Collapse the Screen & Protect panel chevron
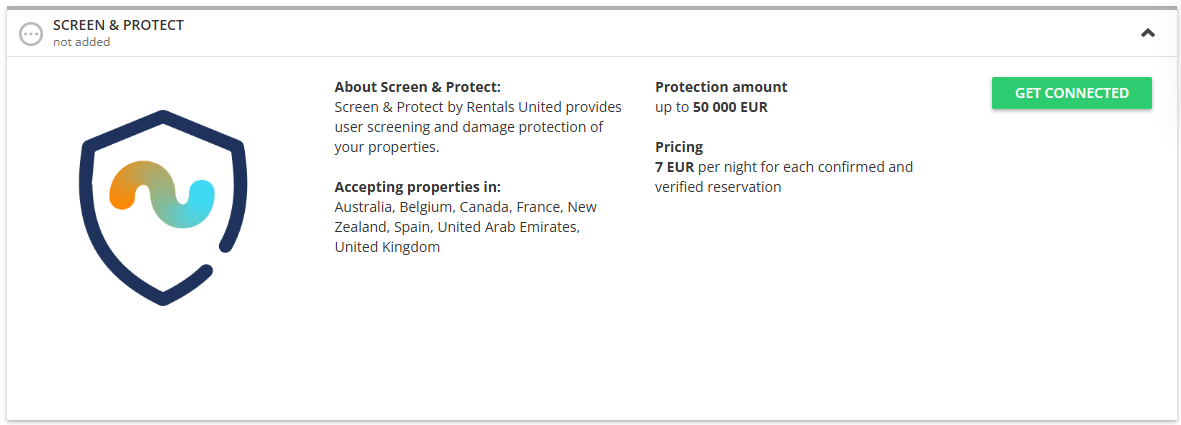The width and height of the screenshot is (1181, 425). pyautogui.click(x=1148, y=33)
